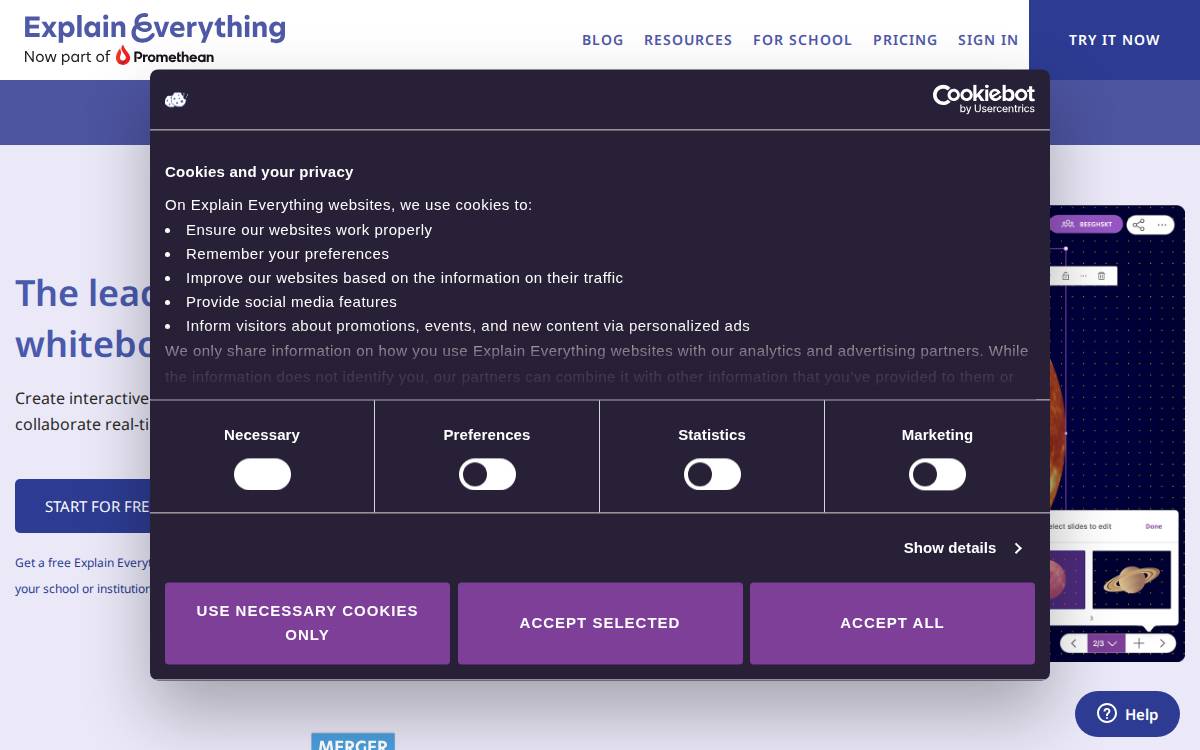Viewport: 1200px width, 750px height.
Task: Click the 'Preferences' category label
Action: tap(487, 435)
